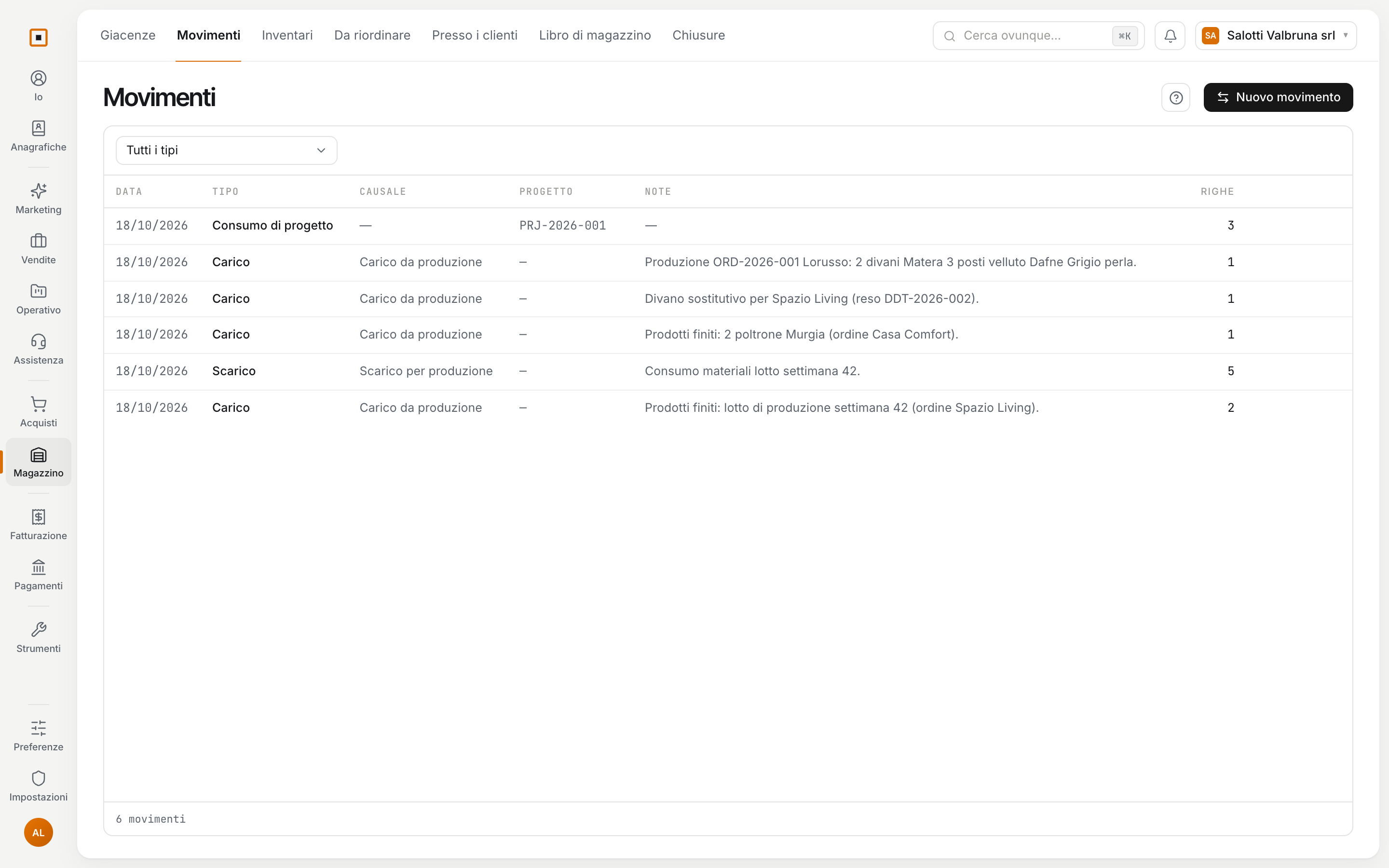The width and height of the screenshot is (1389, 868).
Task: Open Impostazioni settings
Action: (39, 786)
